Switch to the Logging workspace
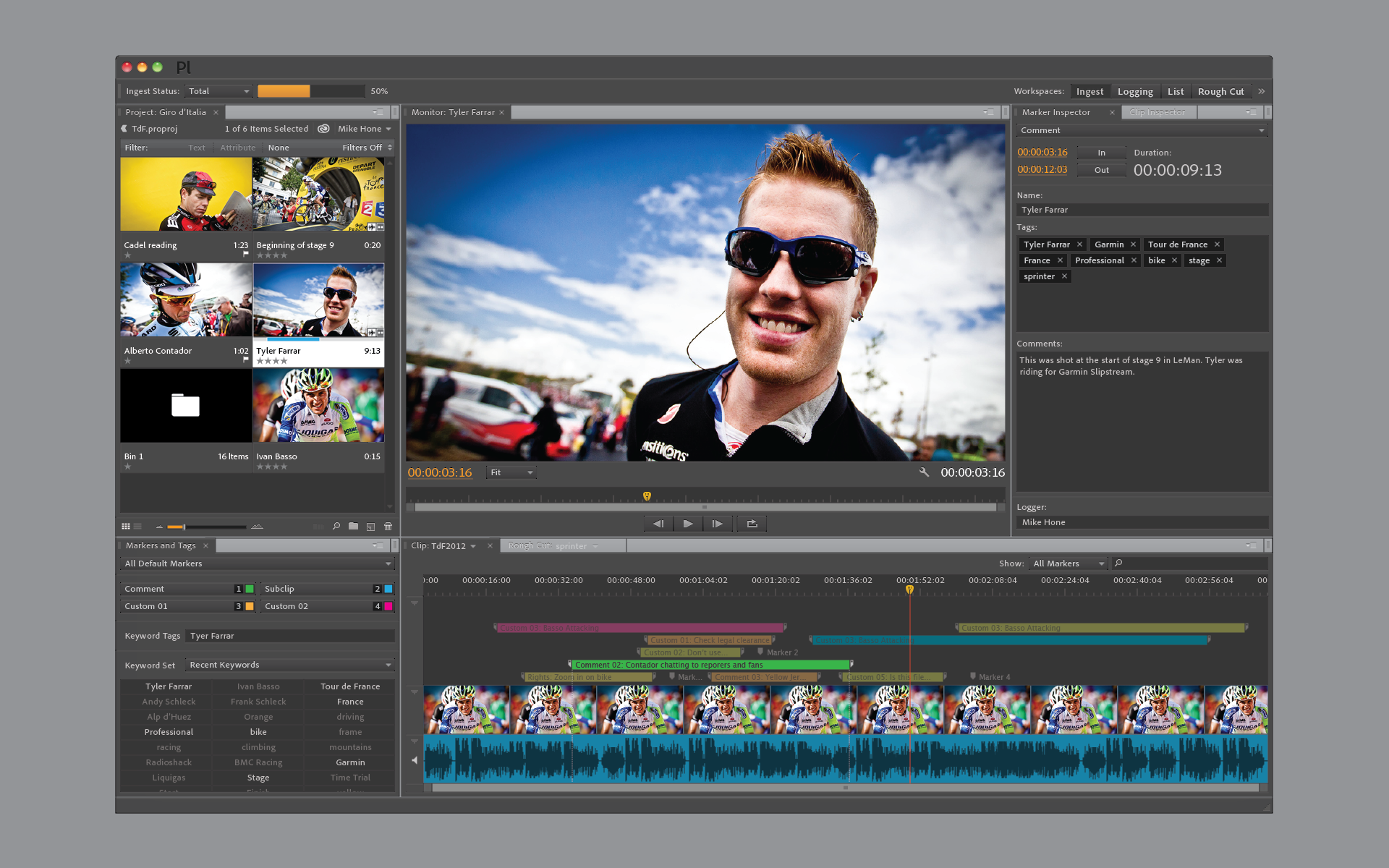The width and height of the screenshot is (1389, 868). [1134, 92]
